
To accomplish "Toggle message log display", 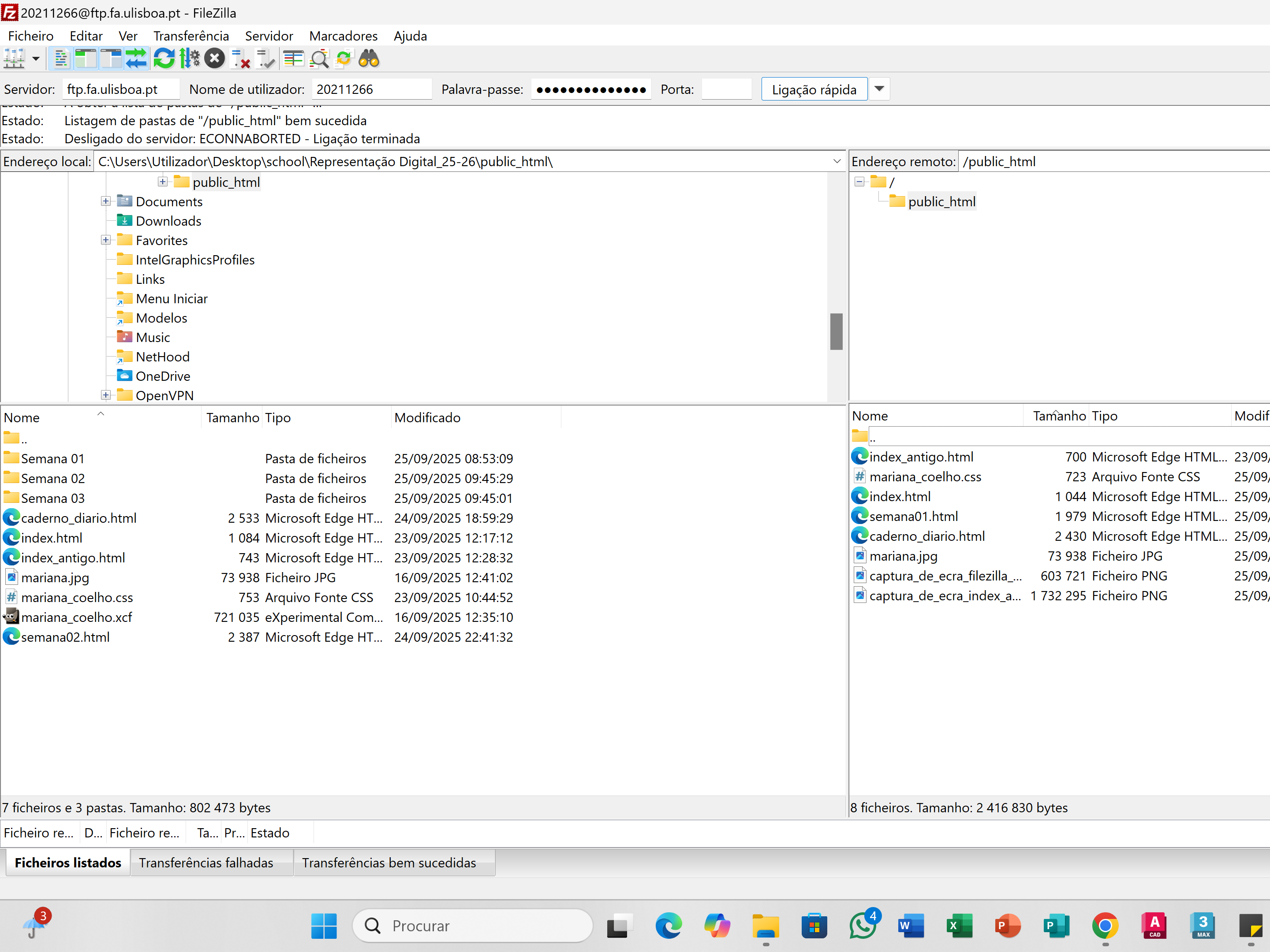I will [x=60, y=59].
